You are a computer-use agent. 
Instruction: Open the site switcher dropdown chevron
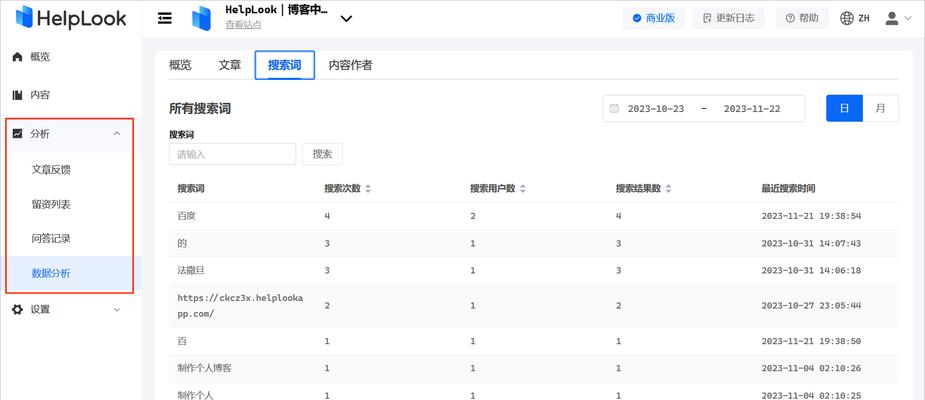click(346, 18)
